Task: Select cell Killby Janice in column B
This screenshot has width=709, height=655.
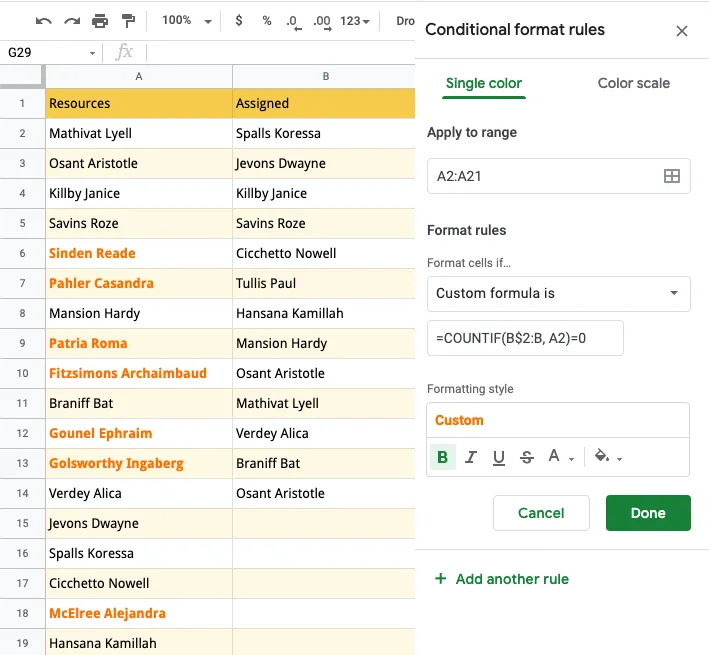Action: point(324,193)
